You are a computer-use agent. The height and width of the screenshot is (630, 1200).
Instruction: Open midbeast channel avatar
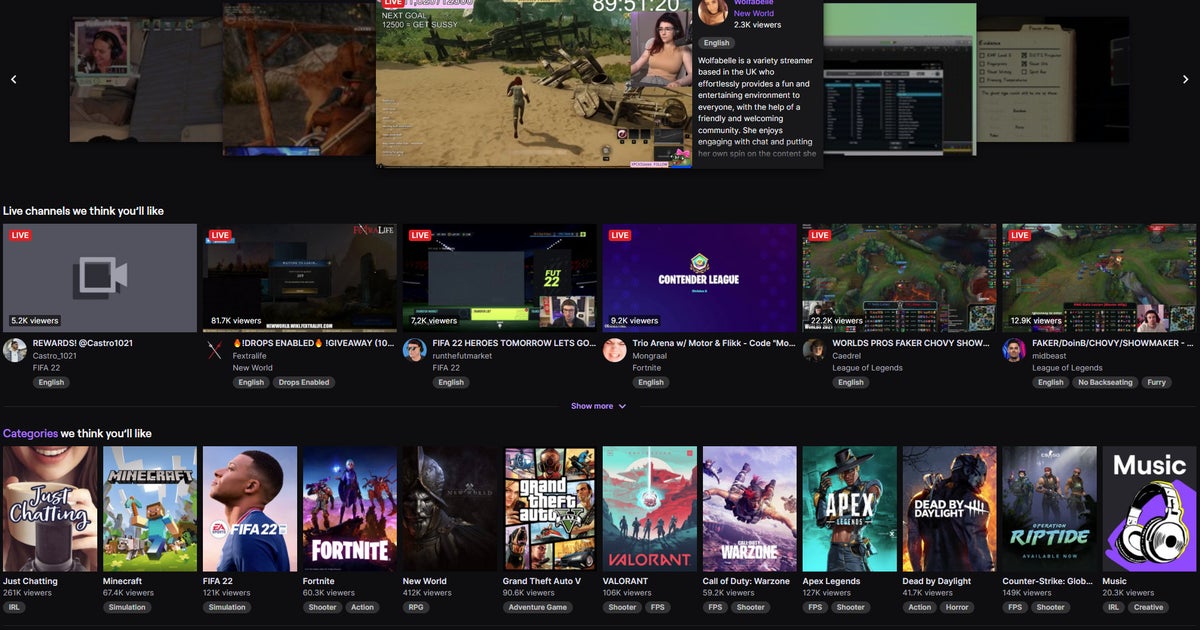1015,350
